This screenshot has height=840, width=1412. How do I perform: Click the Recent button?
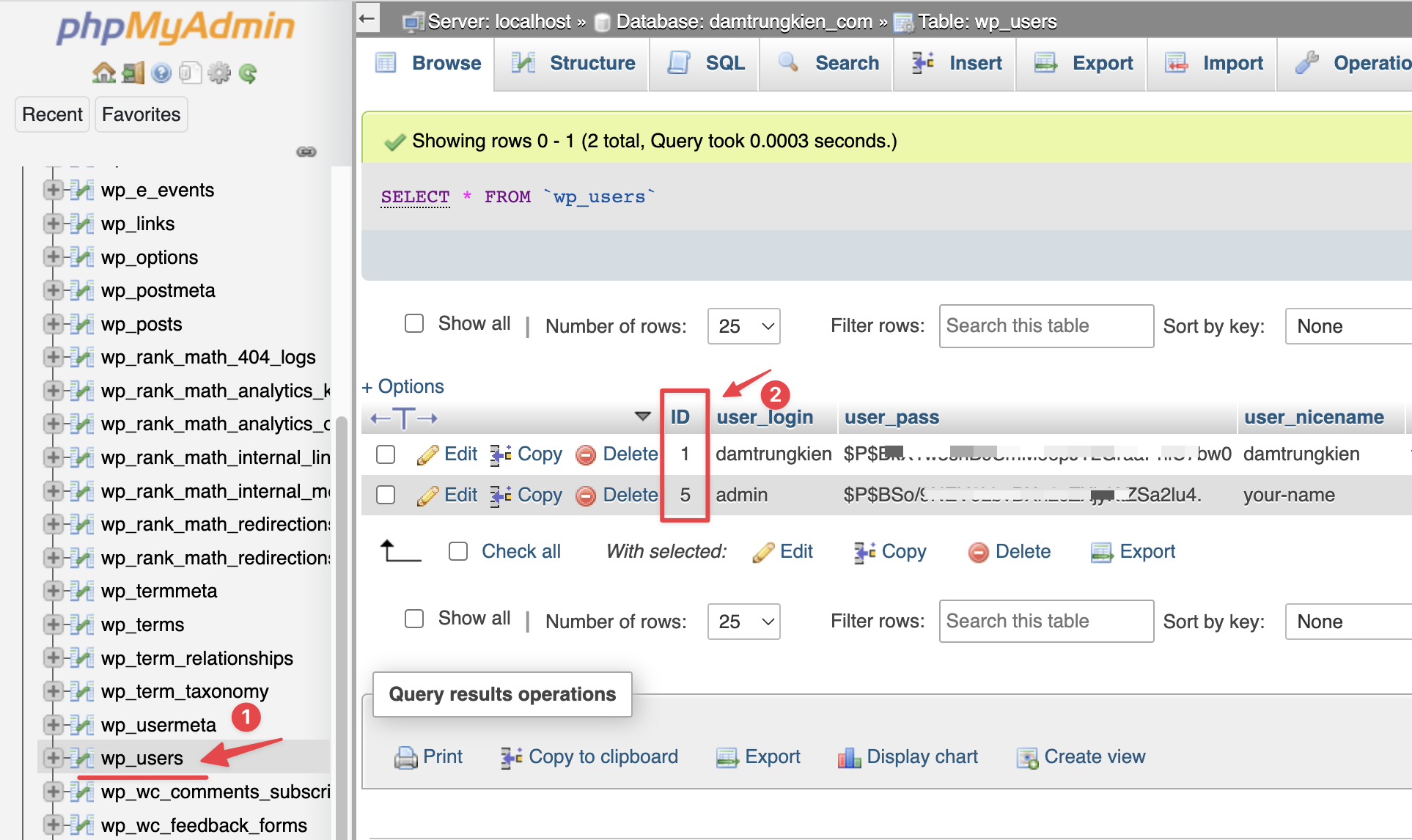[x=52, y=114]
